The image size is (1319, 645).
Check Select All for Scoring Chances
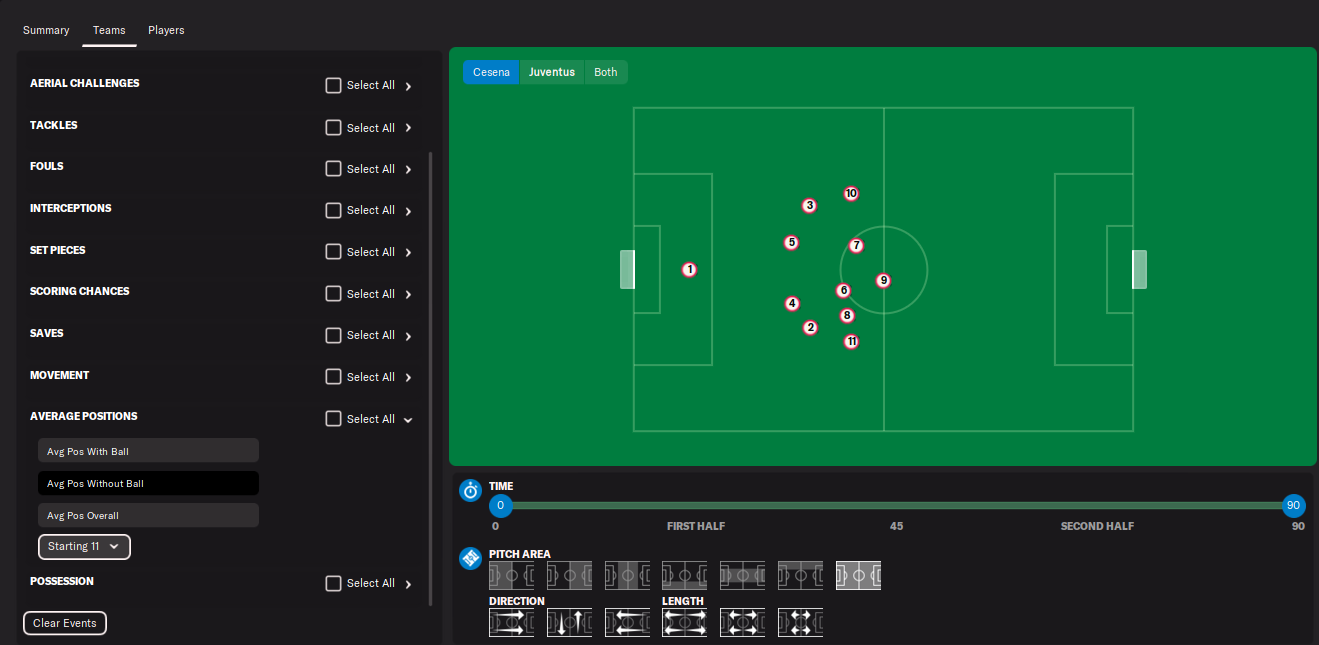[x=334, y=294]
